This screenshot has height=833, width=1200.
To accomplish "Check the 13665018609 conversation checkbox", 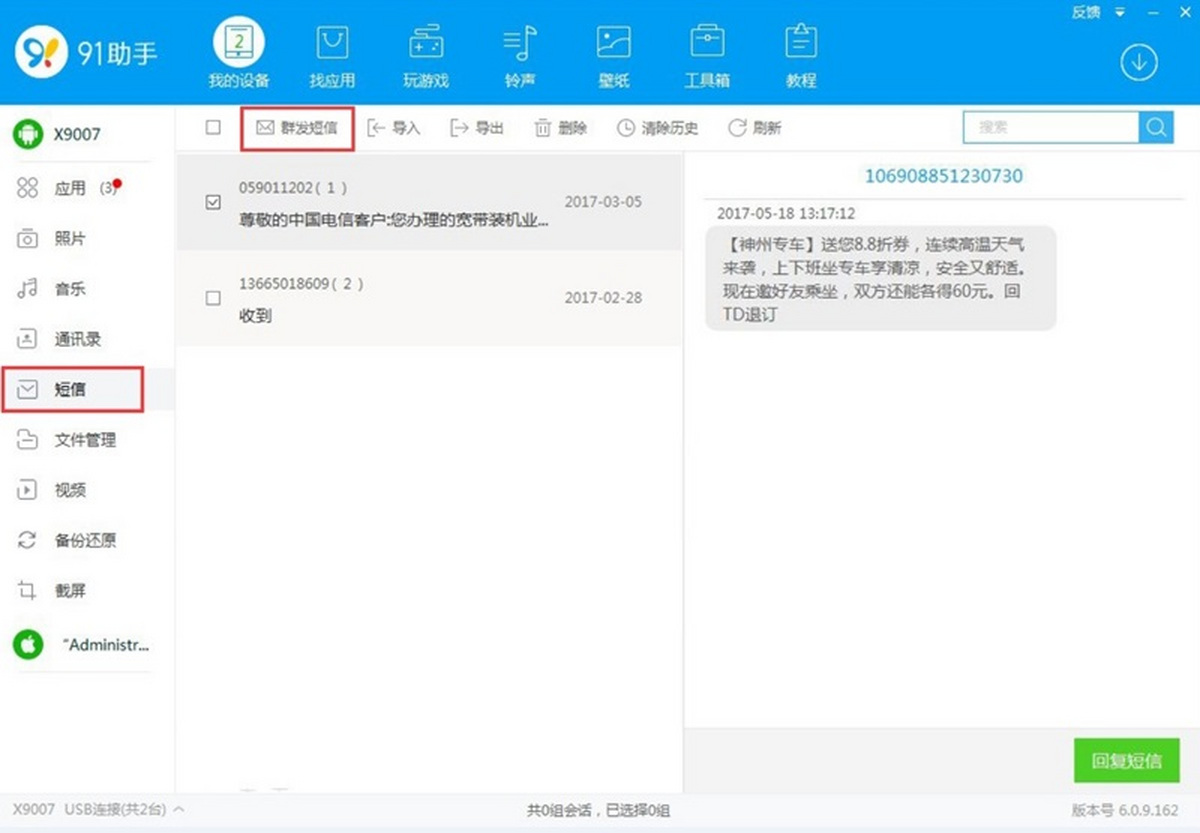I will 212,298.
